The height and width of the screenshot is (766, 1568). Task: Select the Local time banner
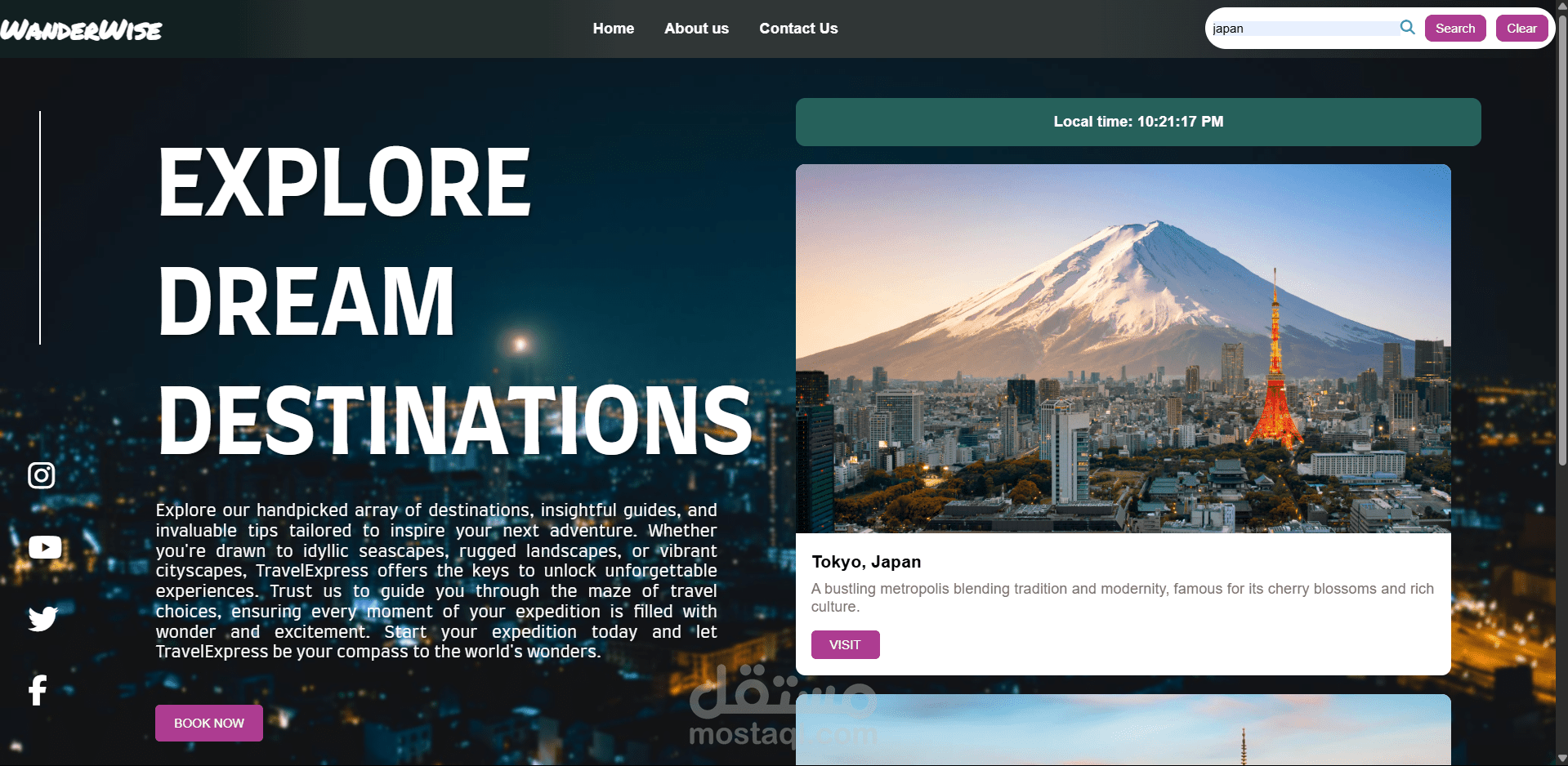click(1138, 122)
